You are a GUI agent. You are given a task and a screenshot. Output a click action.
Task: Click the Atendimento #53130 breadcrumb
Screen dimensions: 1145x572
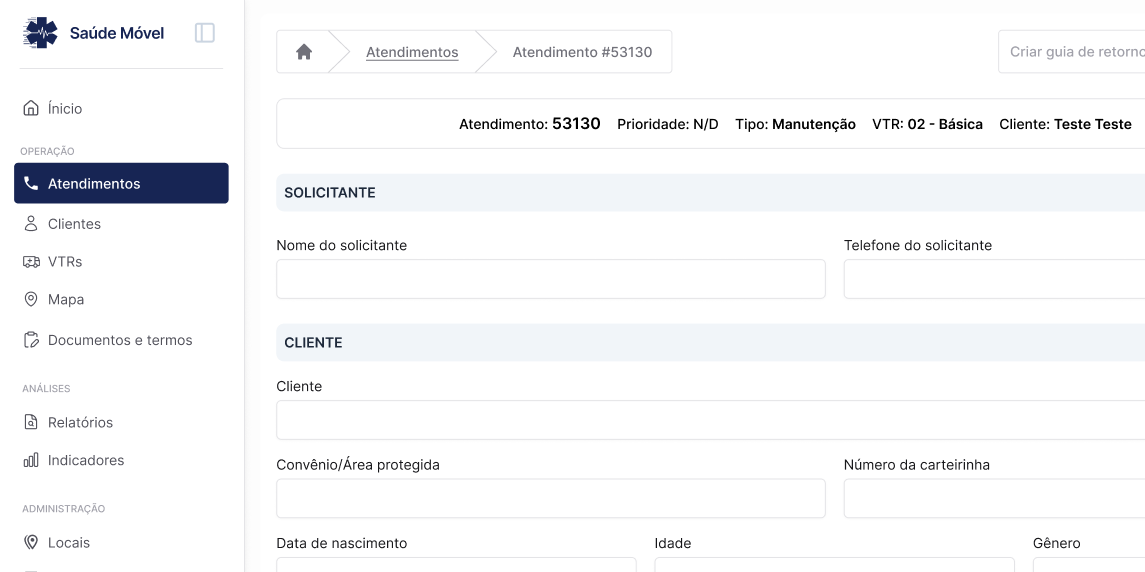pyautogui.click(x=582, y=52)
